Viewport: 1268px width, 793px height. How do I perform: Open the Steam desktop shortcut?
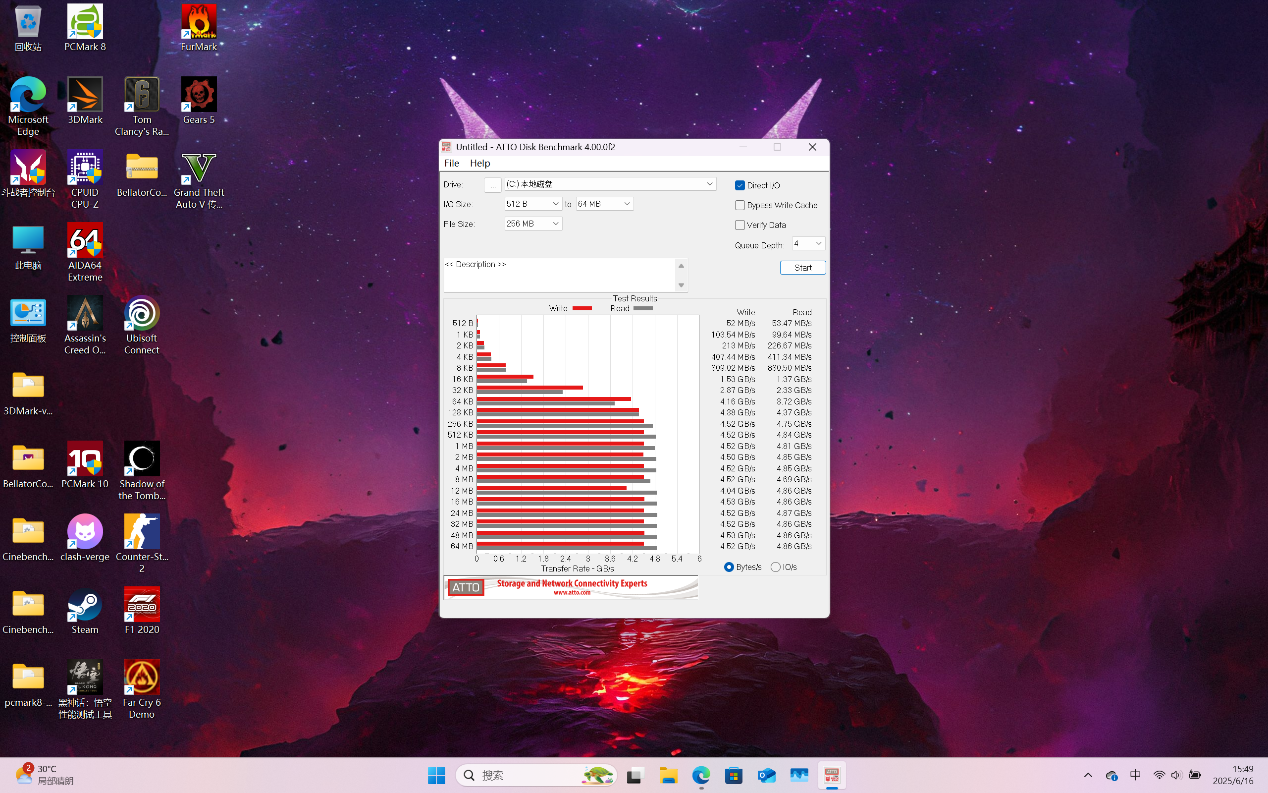85,611
